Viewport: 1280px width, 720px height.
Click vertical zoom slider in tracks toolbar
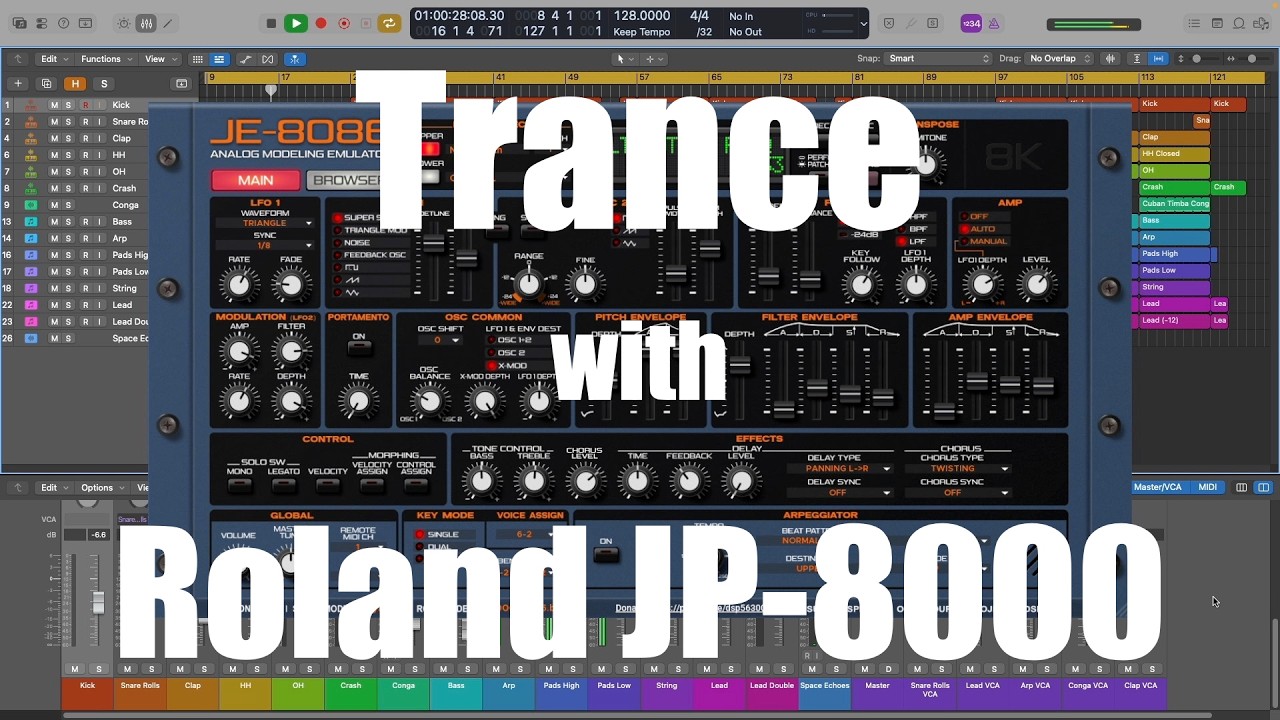click(x=1197, y=59)
